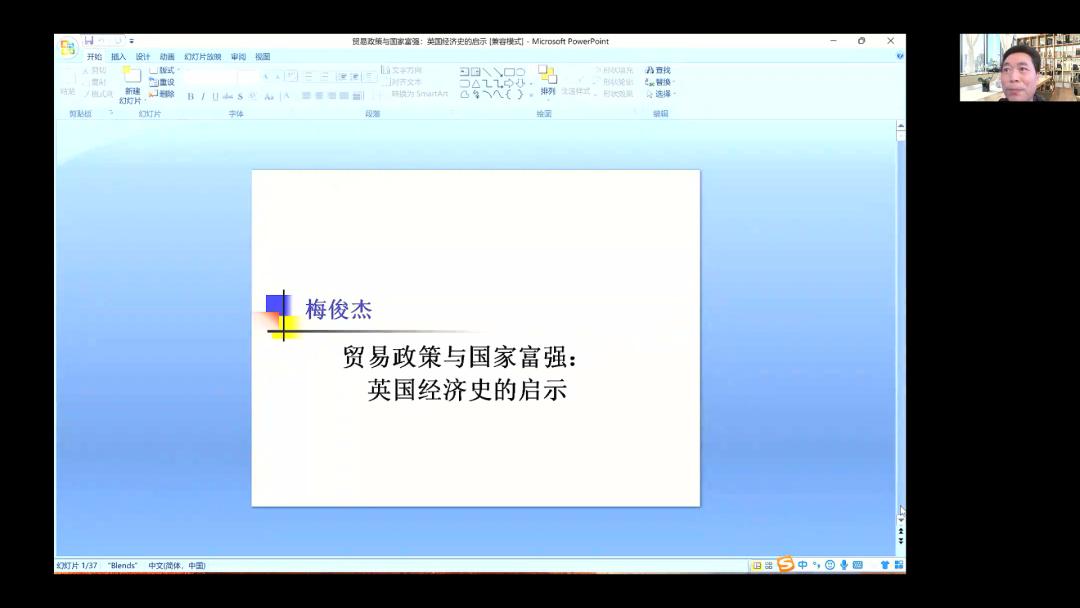Click the "Blends" theme name in status bar

point(123,565)
